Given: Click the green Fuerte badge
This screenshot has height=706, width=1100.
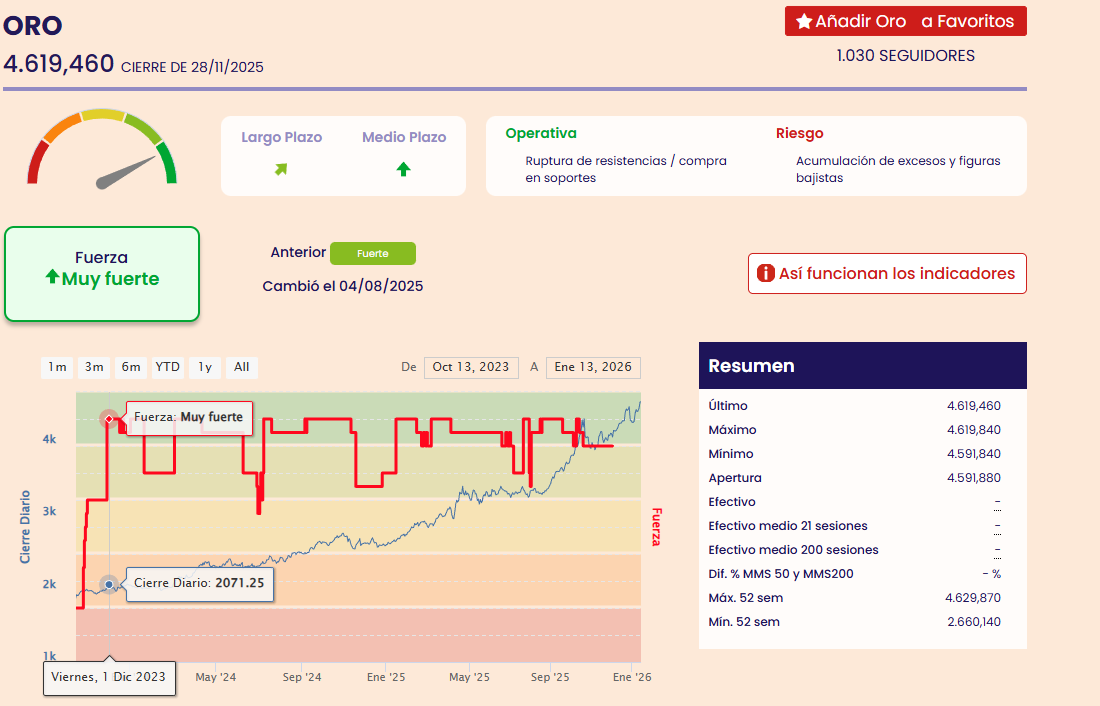Looking at the screenshot, I should [373, 253].
